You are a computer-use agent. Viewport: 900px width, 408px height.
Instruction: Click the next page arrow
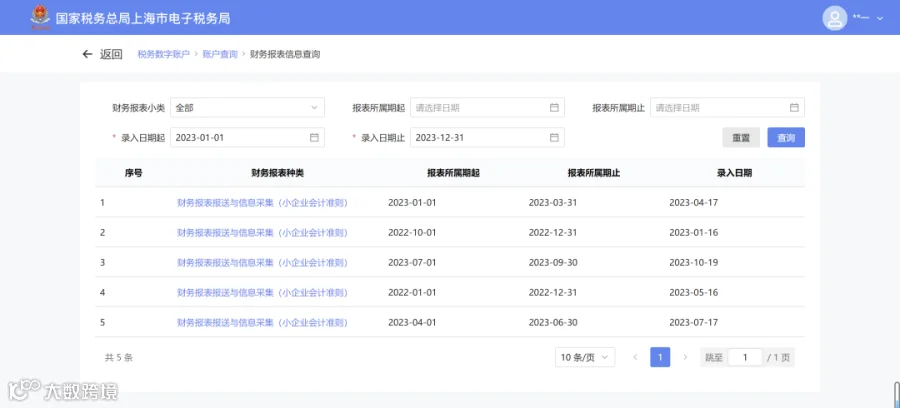coord(685,357)
